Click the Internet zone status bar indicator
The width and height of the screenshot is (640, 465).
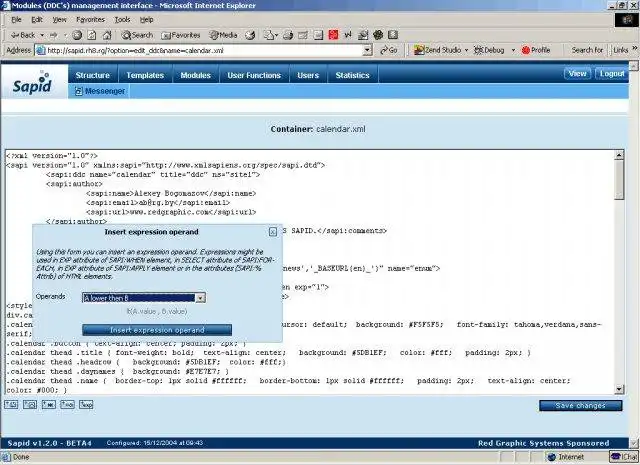click(566, 457)
